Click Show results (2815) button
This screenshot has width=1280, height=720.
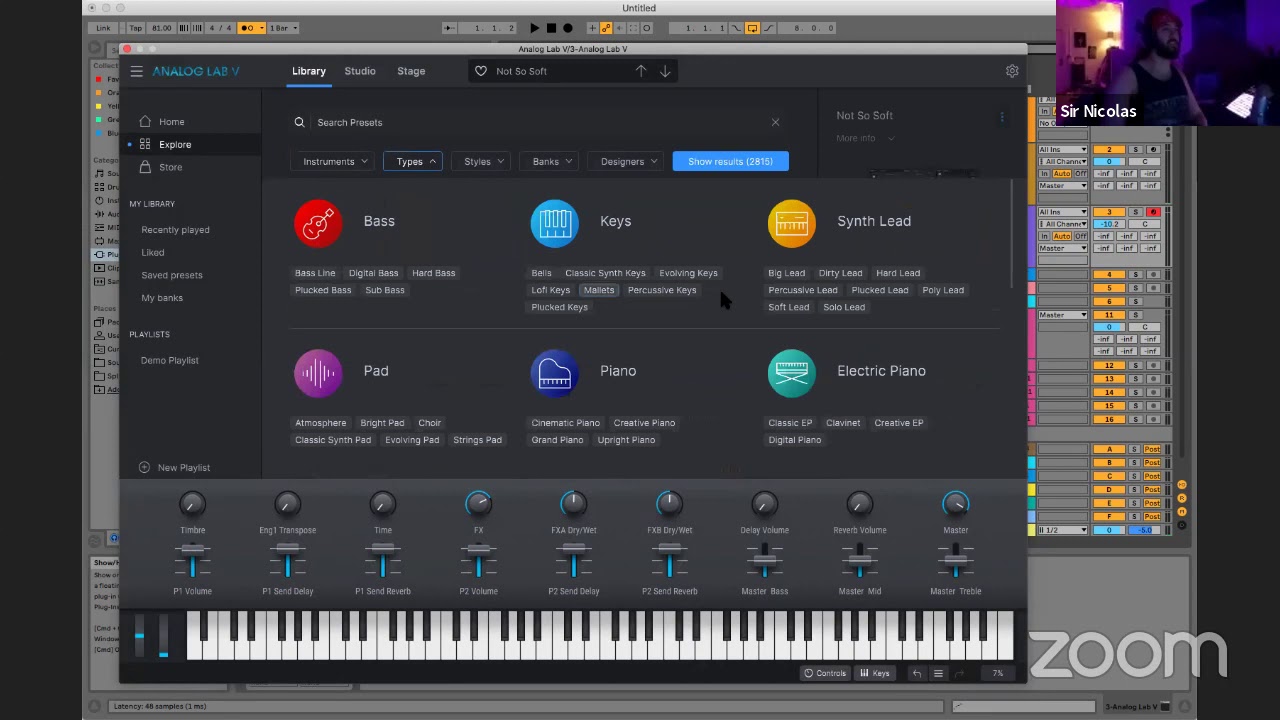pos(730,161)
